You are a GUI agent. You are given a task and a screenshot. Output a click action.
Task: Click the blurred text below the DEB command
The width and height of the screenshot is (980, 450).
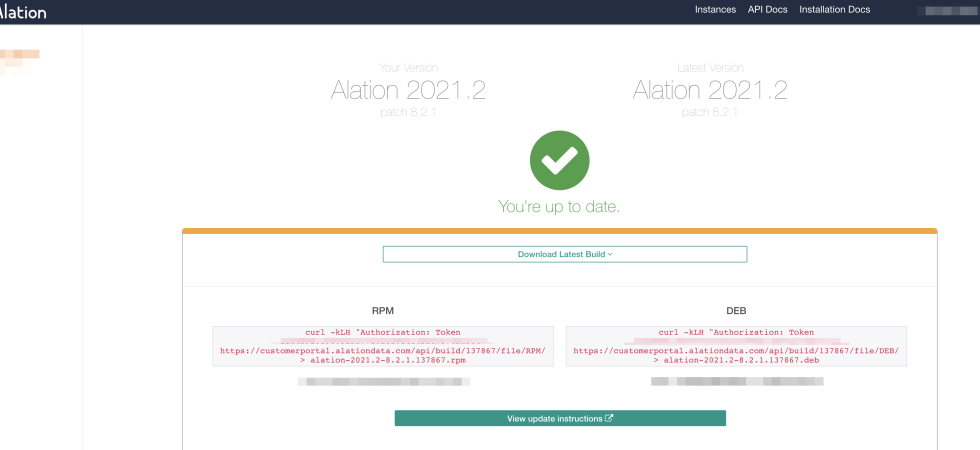click(737, 381)
